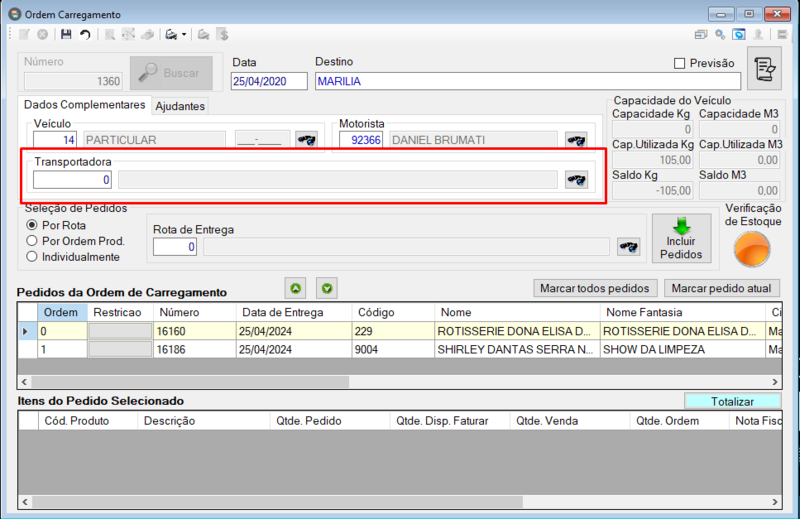The height and width of the screenshot is (519, 800).
Task: Click the undo arrow toolbar icon
Action: [85, 35]
